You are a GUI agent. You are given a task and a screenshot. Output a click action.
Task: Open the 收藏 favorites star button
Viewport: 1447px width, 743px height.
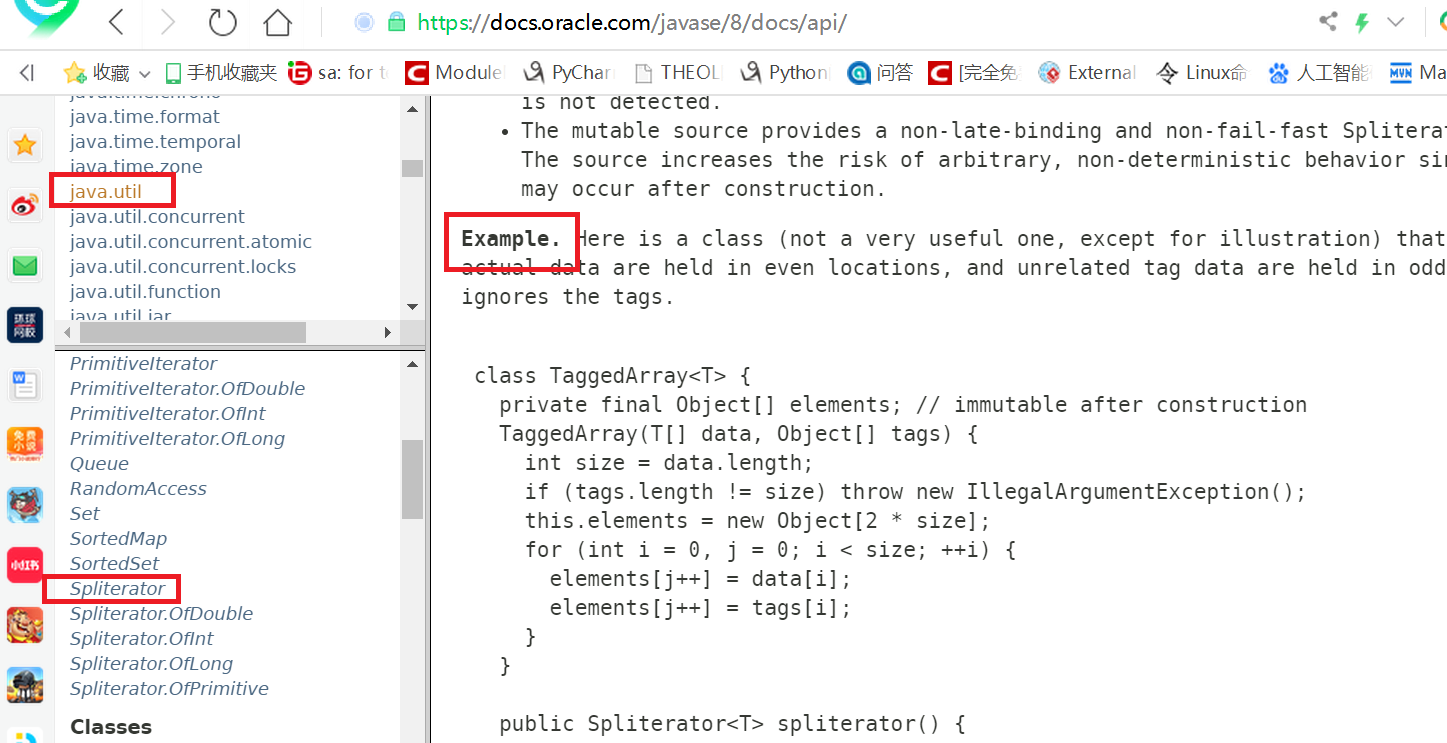pos(96,72)
